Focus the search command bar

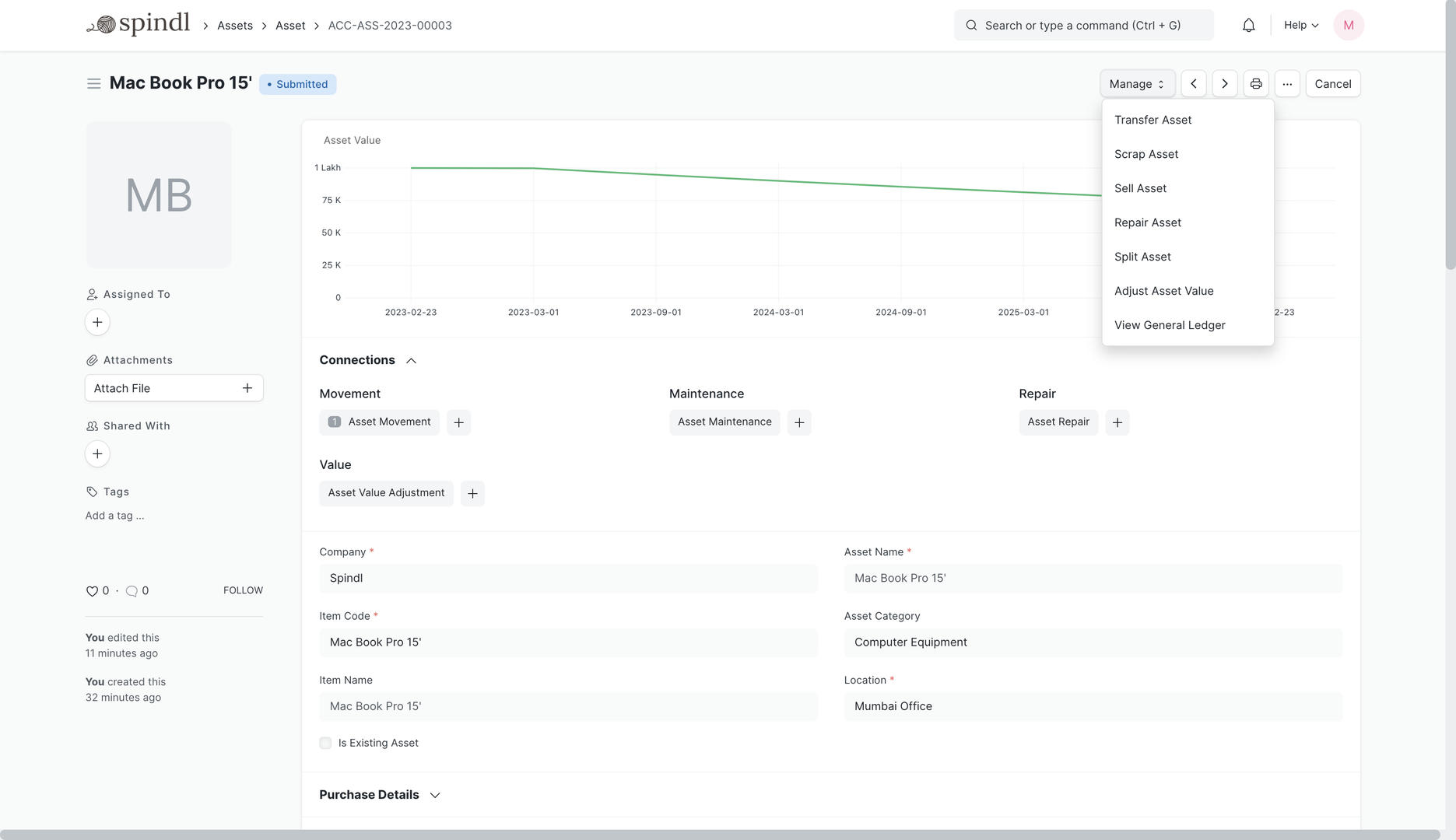click(1083, 26)
